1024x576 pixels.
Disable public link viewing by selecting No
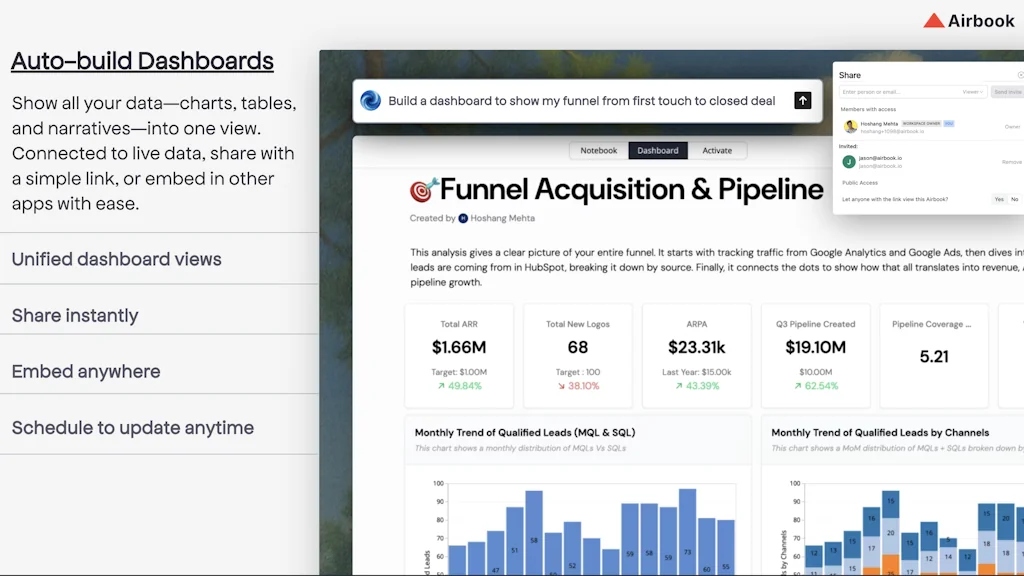(x=1015, y=199)
